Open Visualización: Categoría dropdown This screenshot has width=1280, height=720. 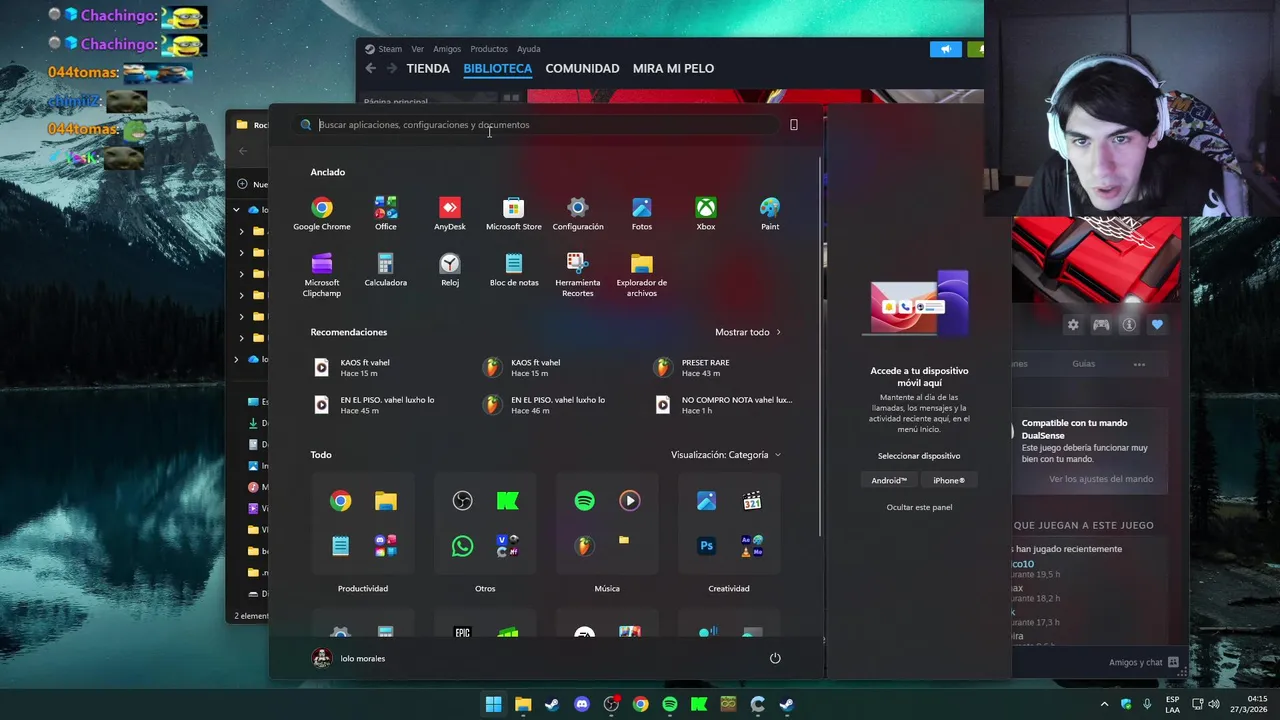click(x=726, y=455)
